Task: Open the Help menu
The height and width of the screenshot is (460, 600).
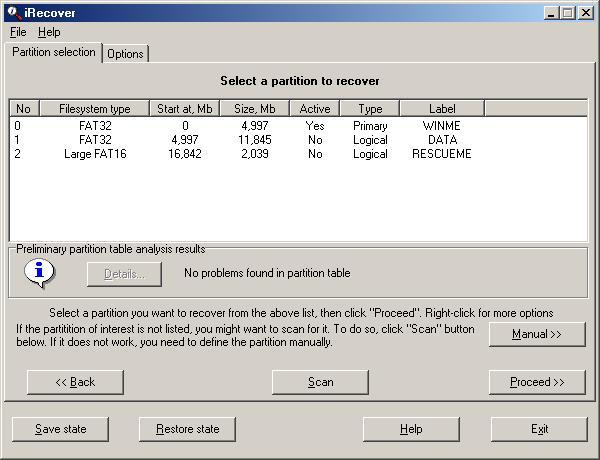Action: (x=49, y=32)
